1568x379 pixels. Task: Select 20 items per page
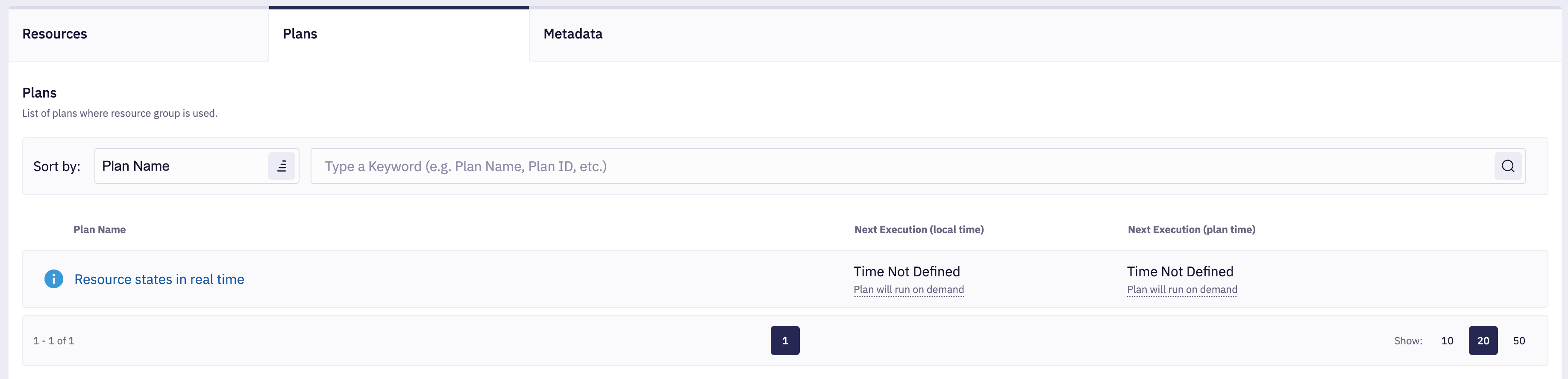1483,341
